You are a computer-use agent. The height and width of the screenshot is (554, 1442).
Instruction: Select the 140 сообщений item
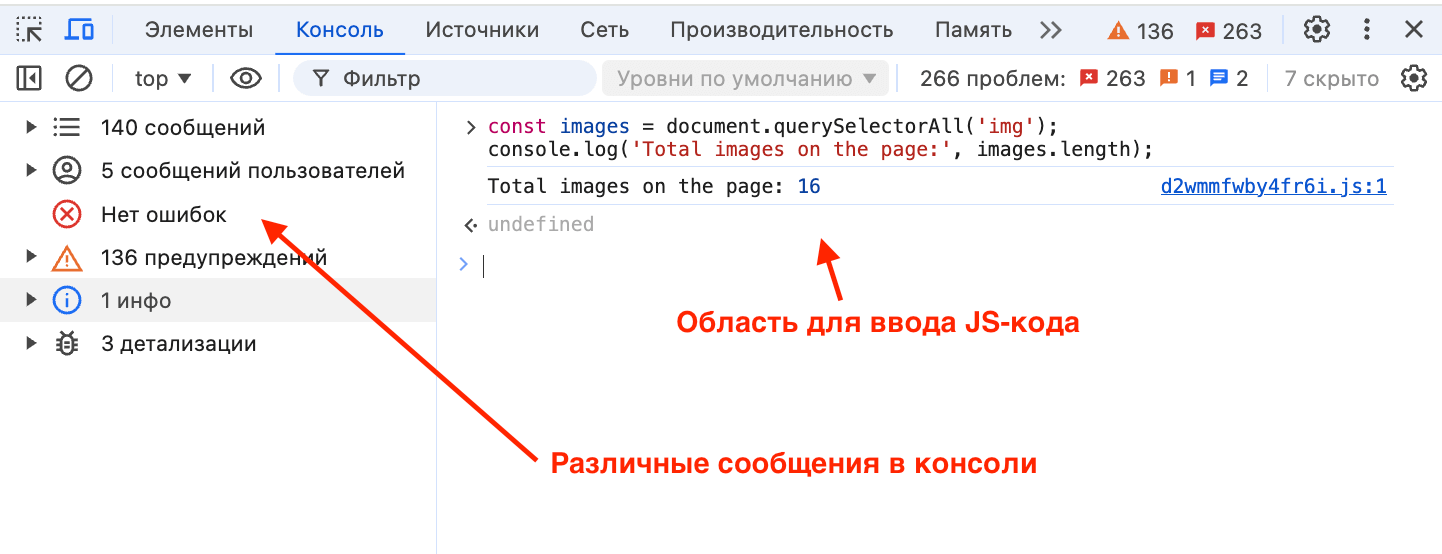pos(183,127)
